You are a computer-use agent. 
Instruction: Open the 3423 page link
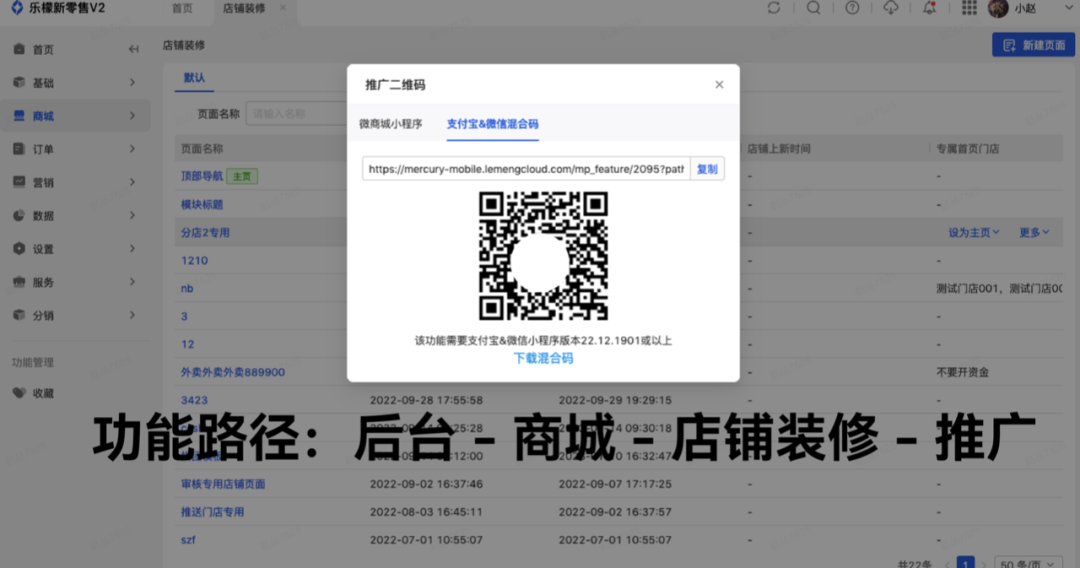point(194,400)
